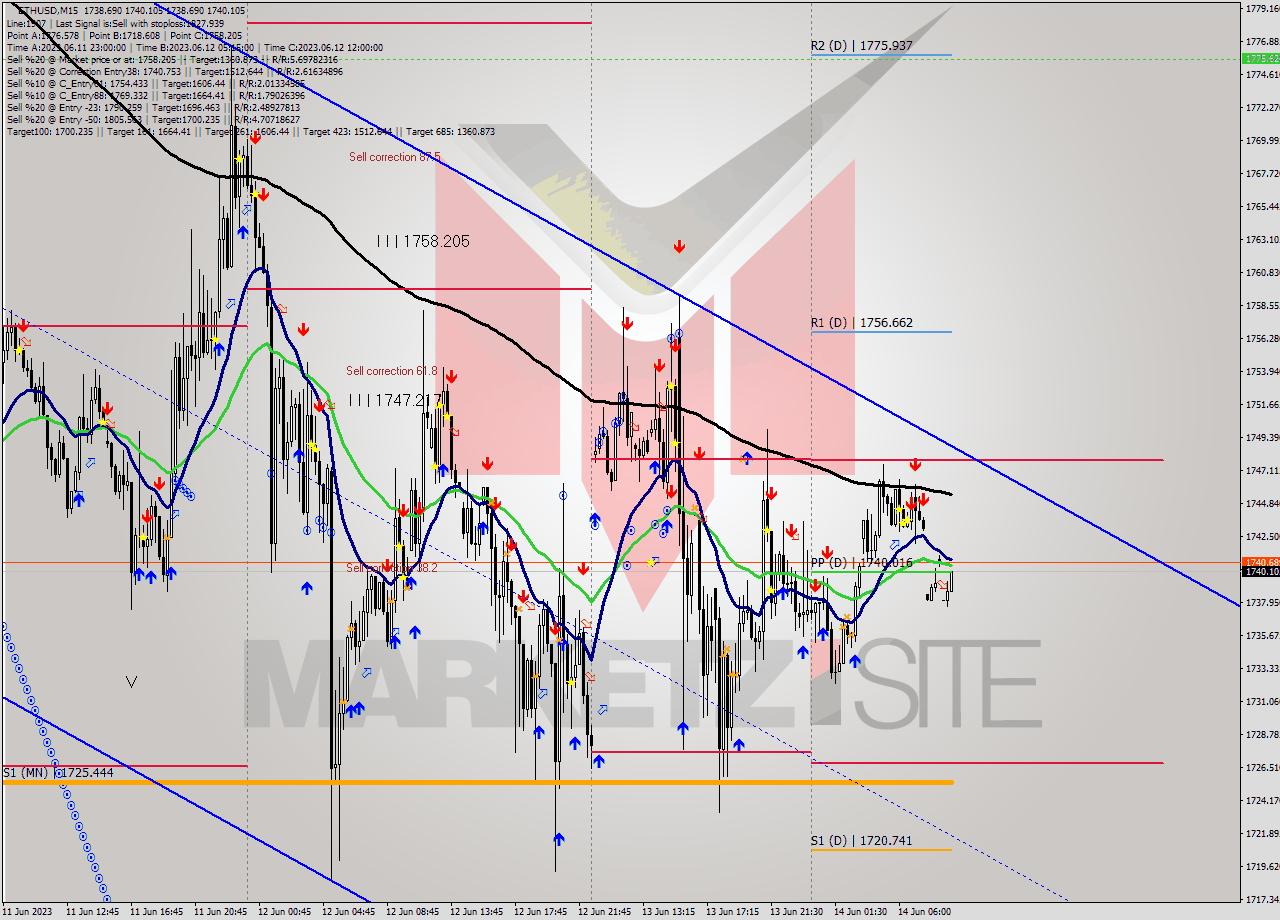
Task: Click the '11 Jun 16:45' time axis label
Action: pyautogui.click(x=156, y=912)
